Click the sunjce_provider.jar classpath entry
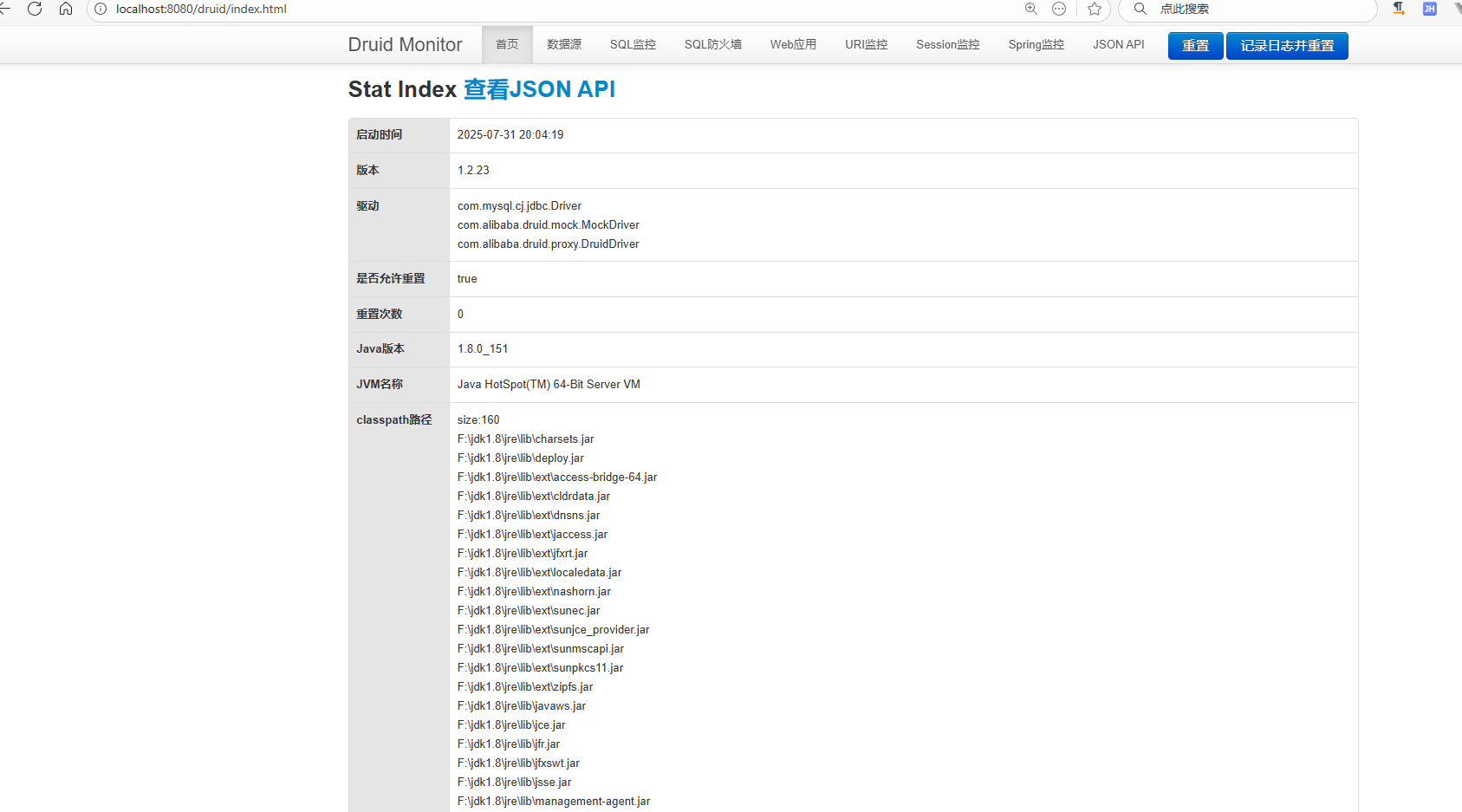Image resolution: width=1462 pixels, height=812 pixels. click(x=554, y=629)
